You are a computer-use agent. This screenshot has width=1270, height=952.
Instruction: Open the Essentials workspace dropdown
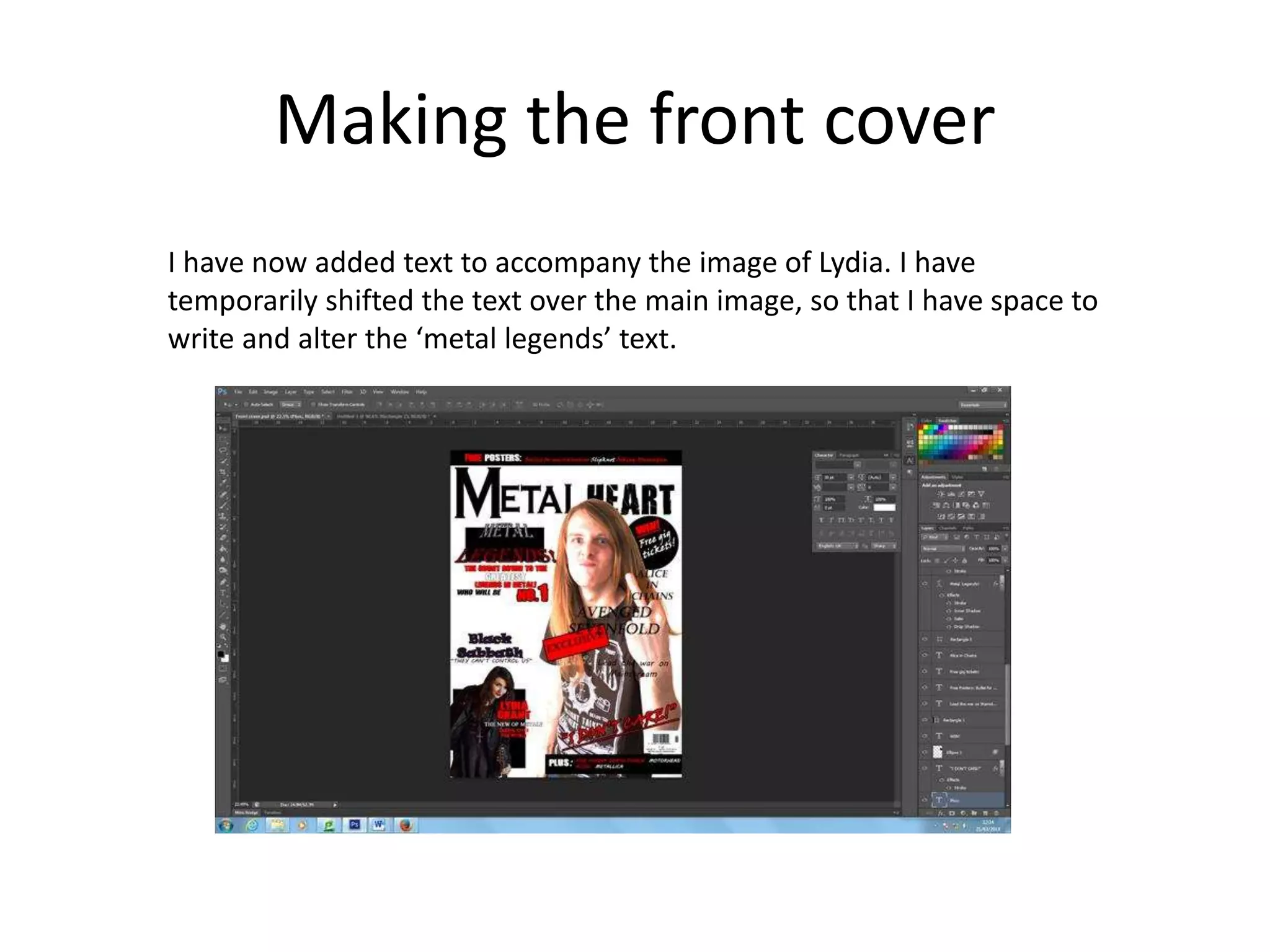click(984, 405)
